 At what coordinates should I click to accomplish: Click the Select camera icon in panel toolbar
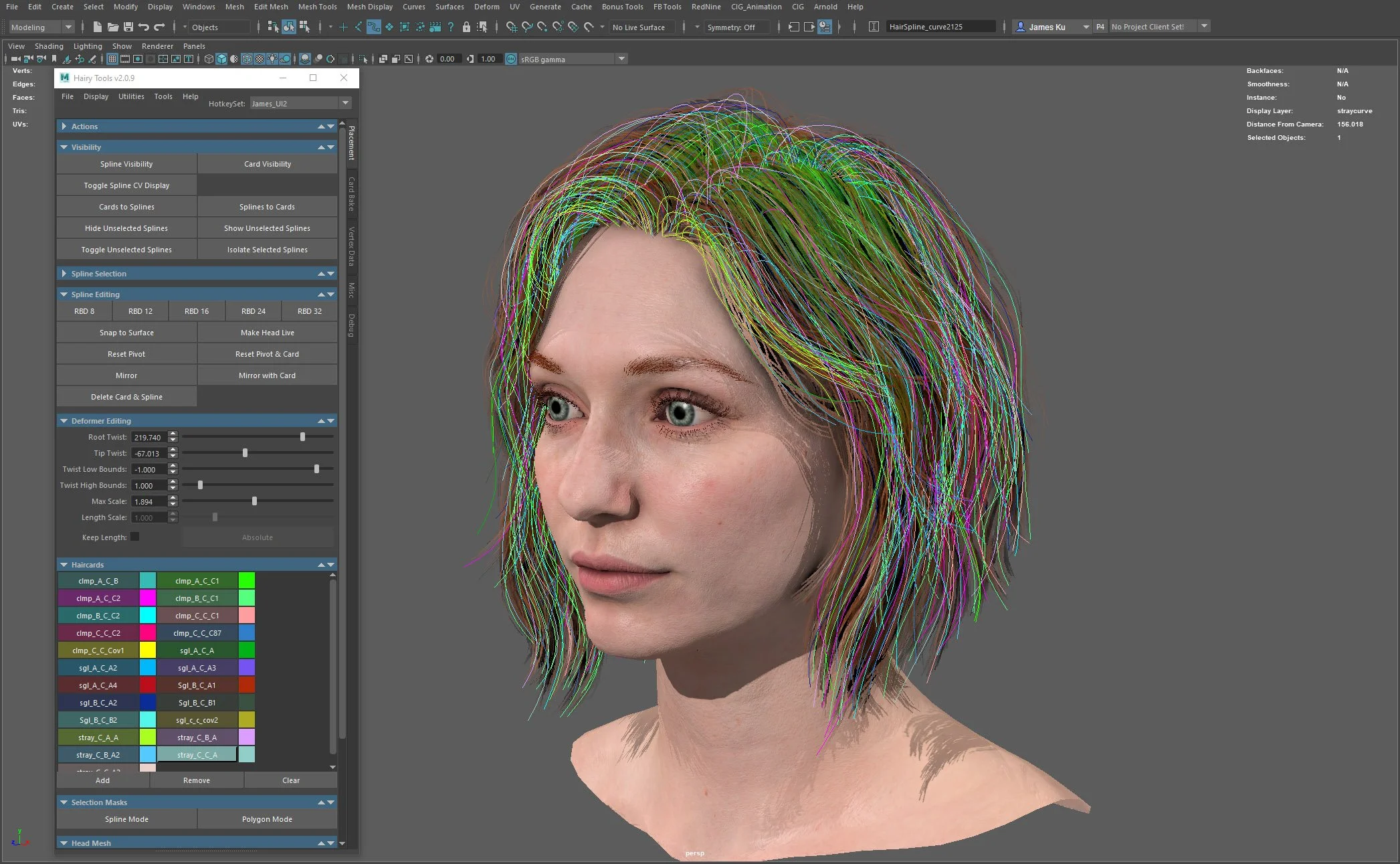pos(15,59)
